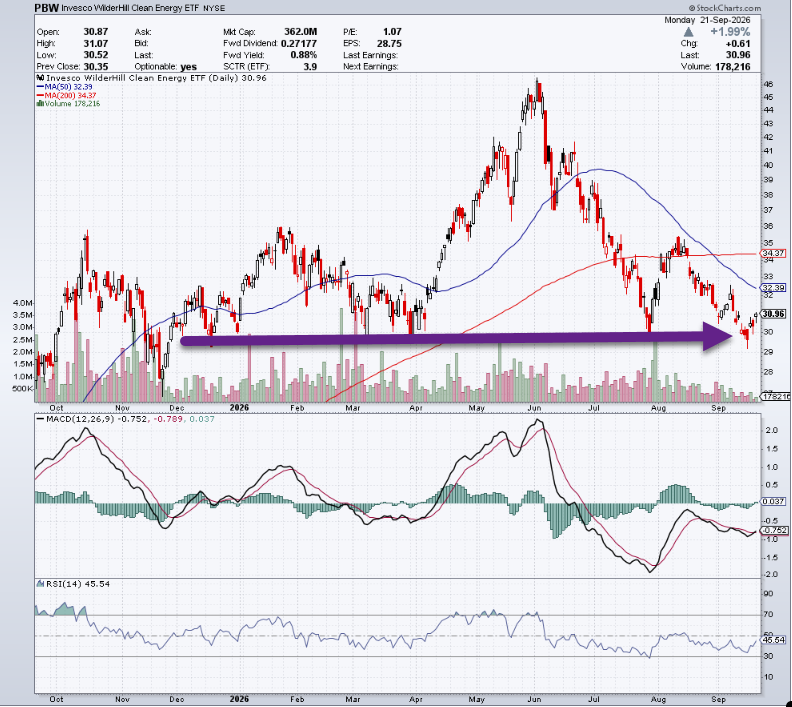
Task: Click the 45.54 RSI value tag
Action: [x=774, y=640]
